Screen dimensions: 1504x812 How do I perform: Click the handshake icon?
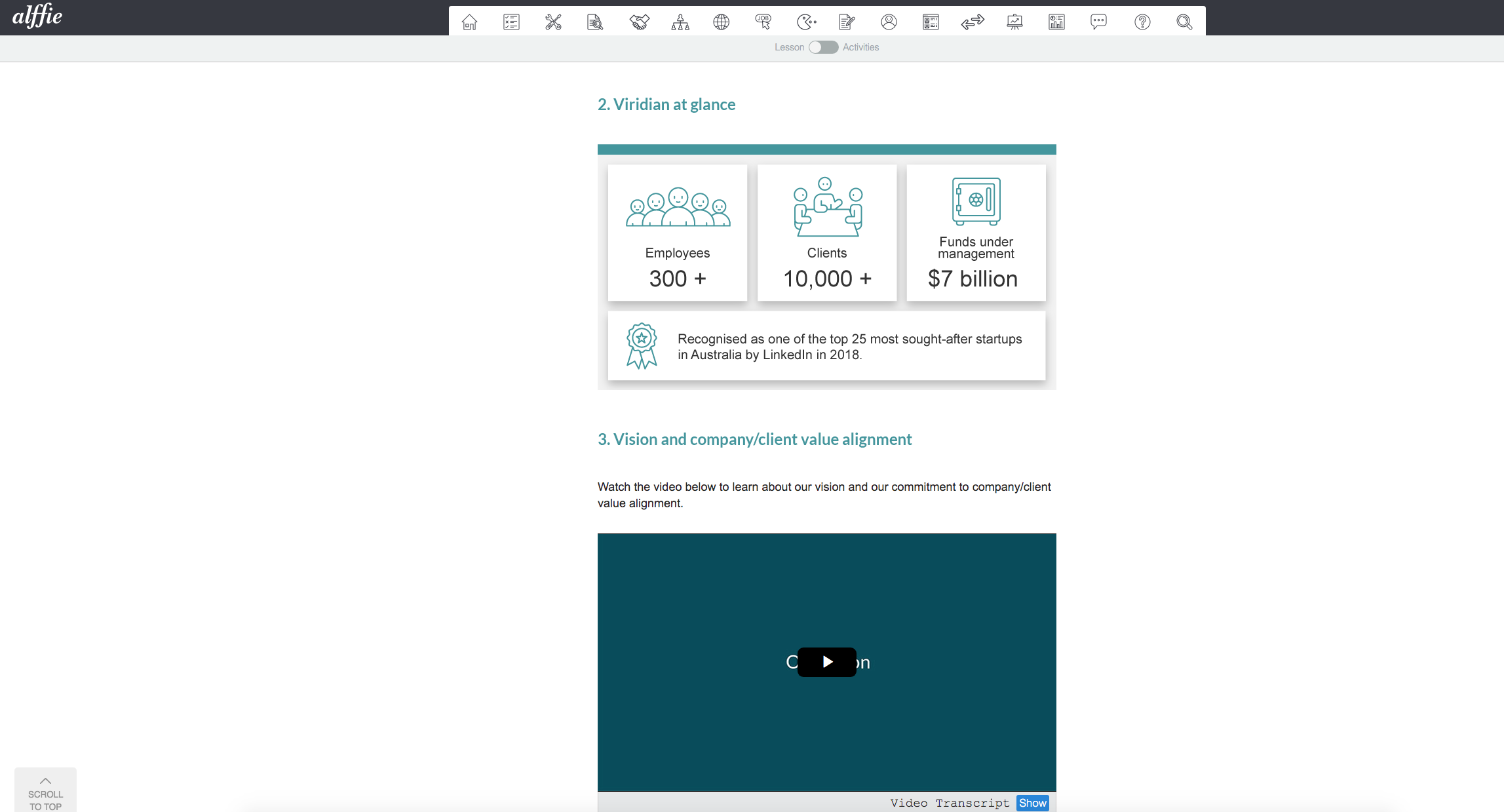639,22
